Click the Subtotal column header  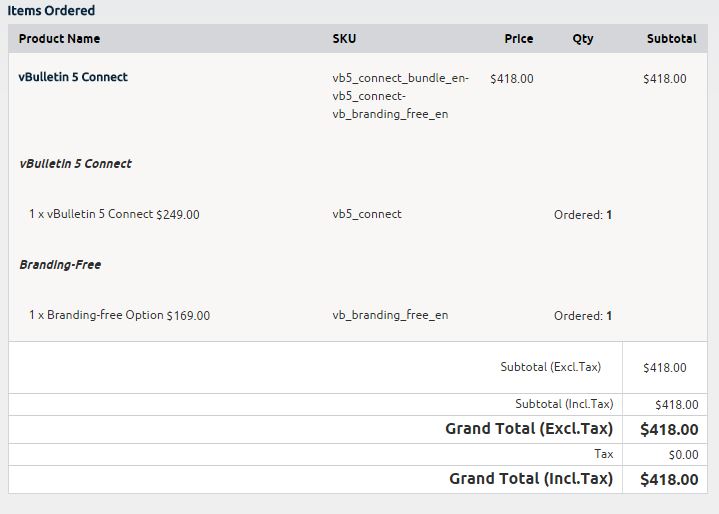[x=671, y=39]
